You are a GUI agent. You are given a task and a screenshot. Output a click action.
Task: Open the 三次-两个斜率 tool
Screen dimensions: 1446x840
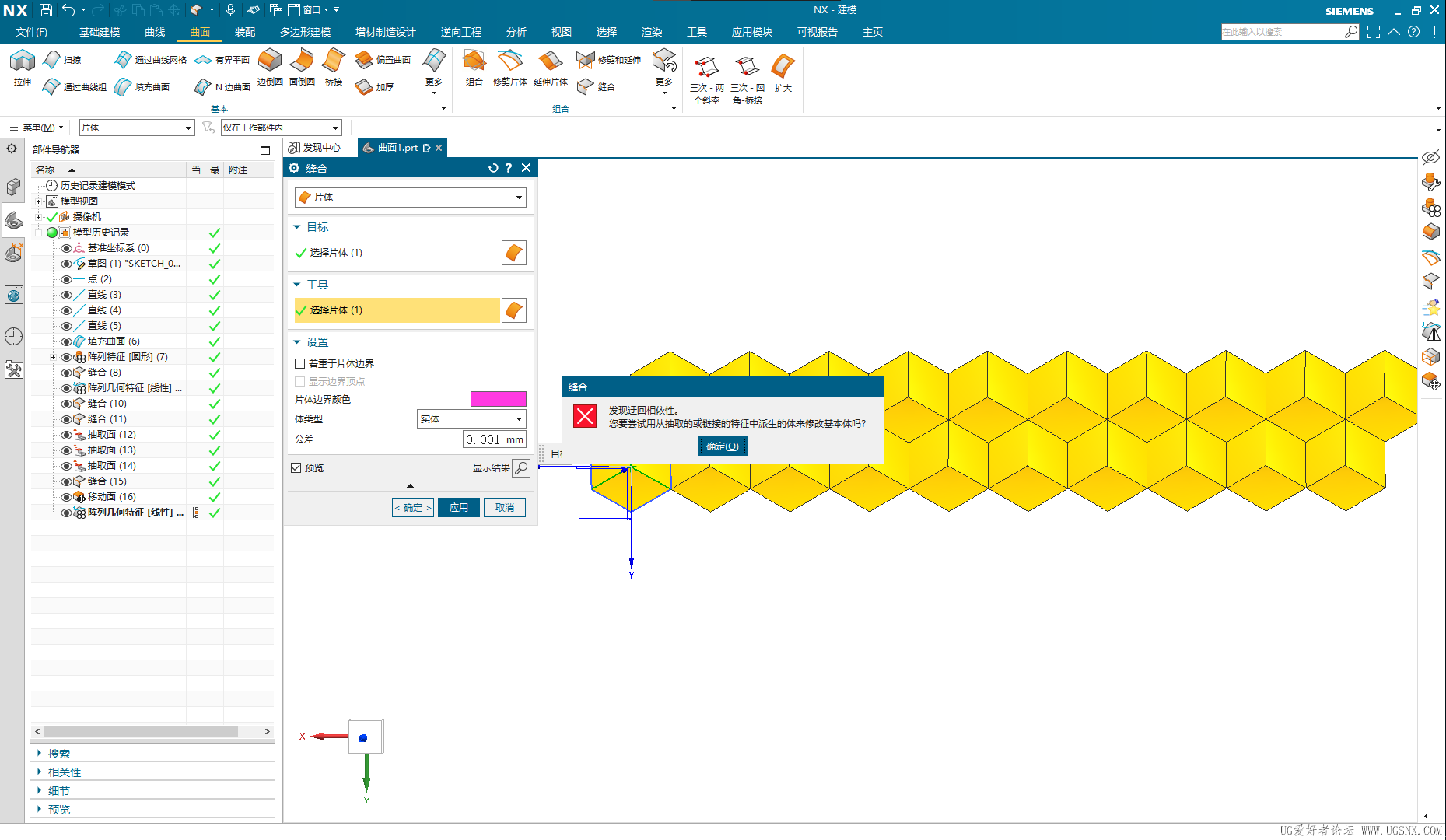[x=707, y=79]
